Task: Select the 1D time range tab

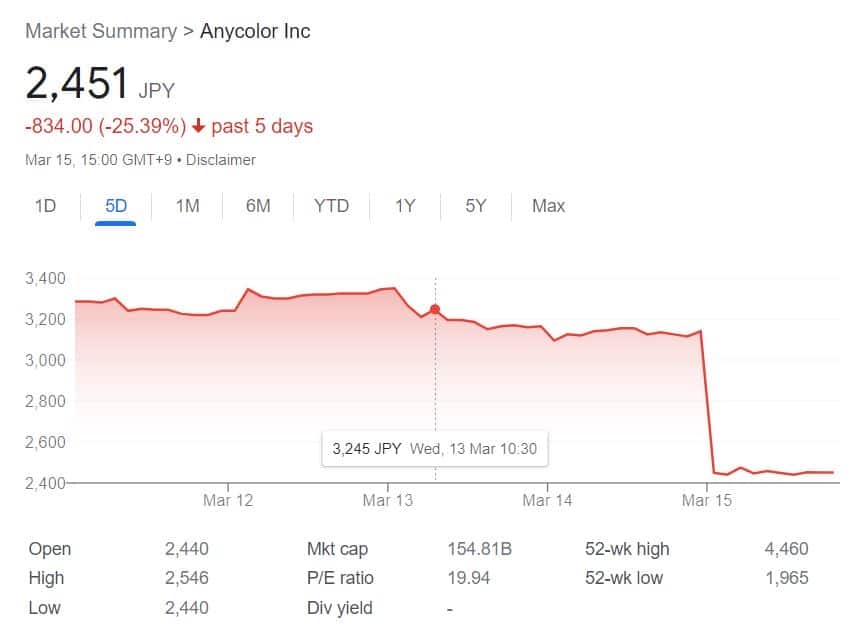Action: [45, 206]
